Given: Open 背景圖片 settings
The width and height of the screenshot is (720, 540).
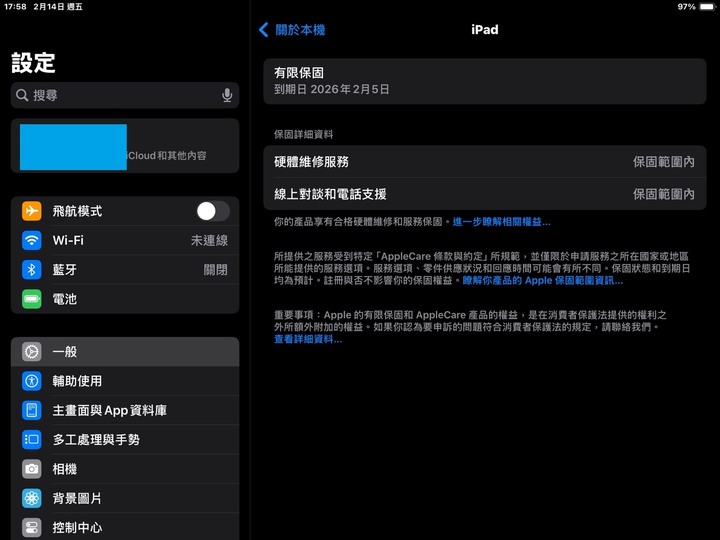Looking at the screenshot, I should point(125,498).
